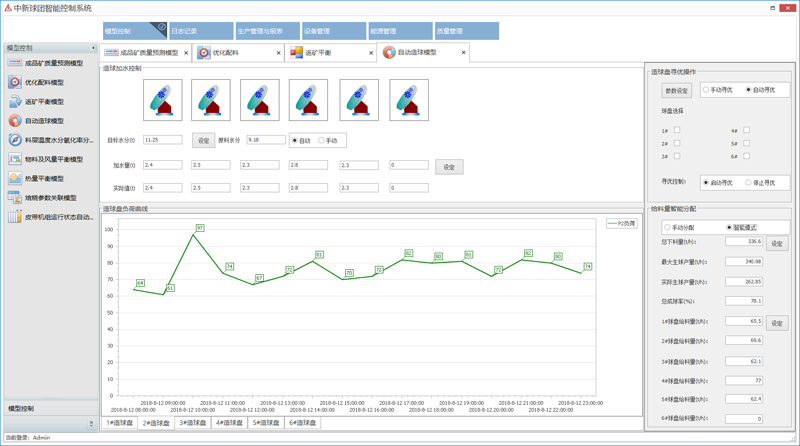800x446 pixels.
Task: Select 返矿平衡模型 sidebar icon
Action: (15, 102)
